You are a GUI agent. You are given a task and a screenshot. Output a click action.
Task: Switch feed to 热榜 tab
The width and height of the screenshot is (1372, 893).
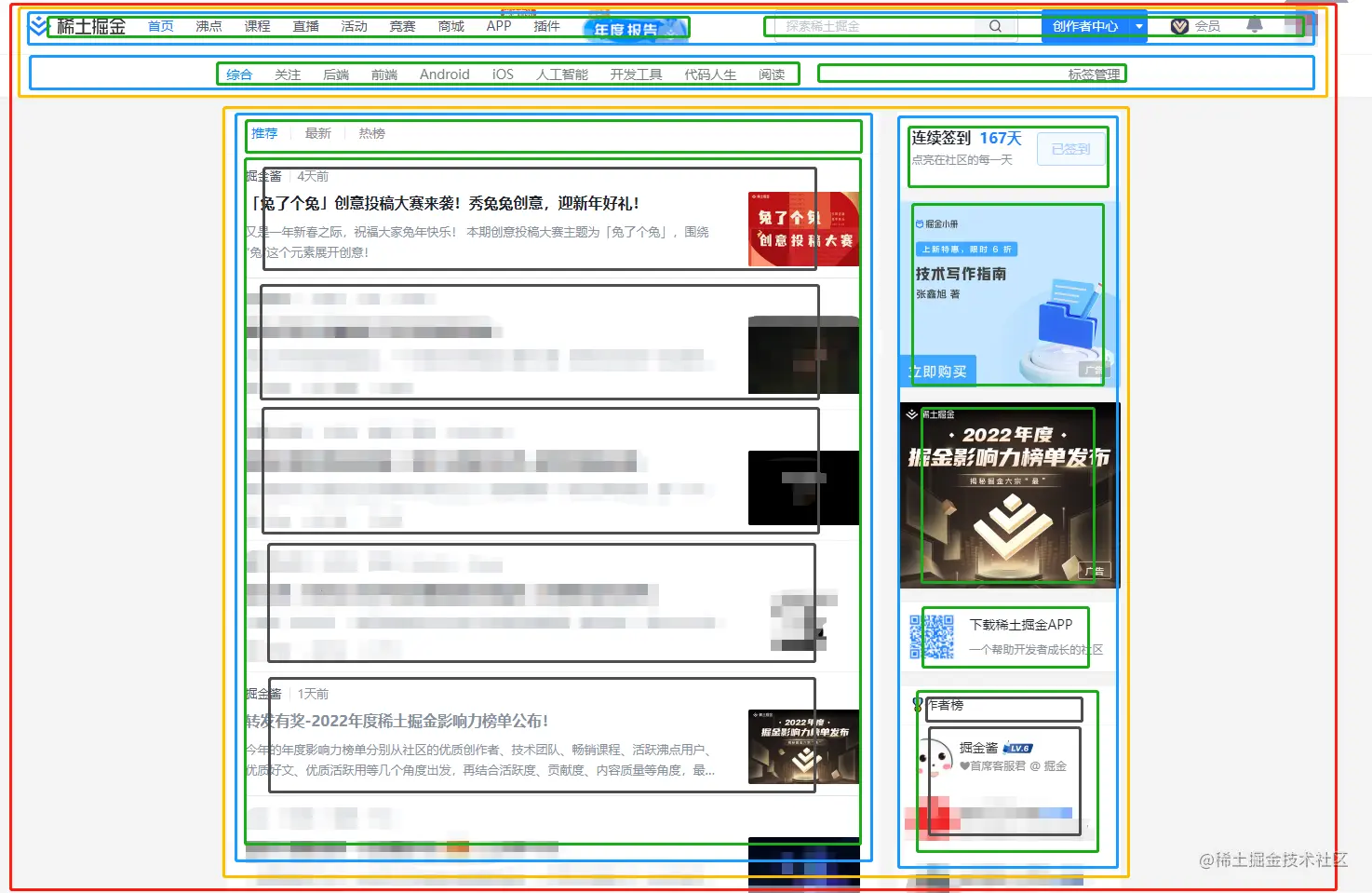tap(372, 133)
